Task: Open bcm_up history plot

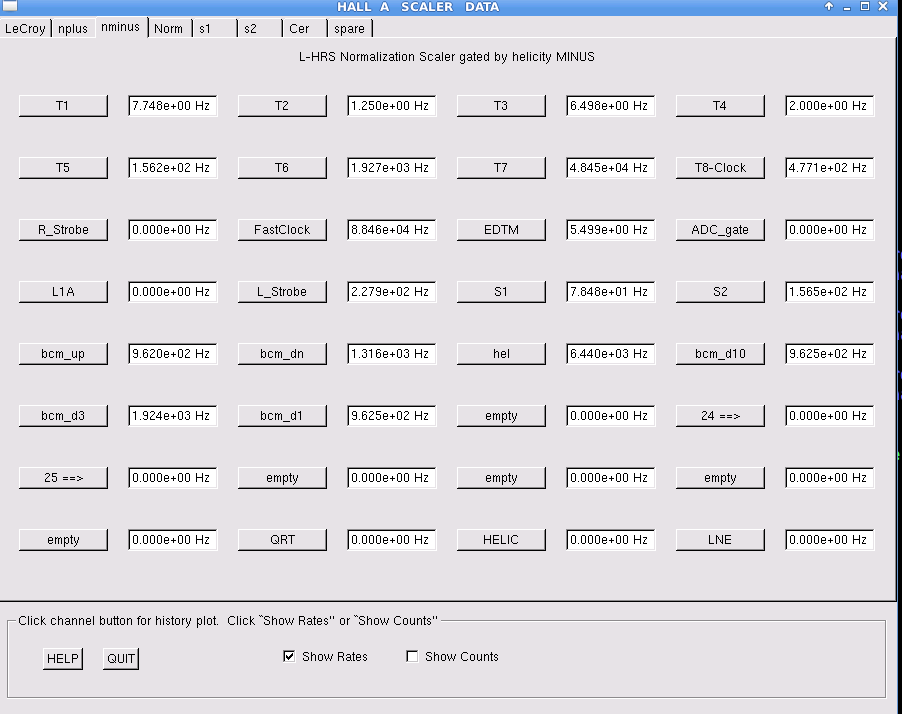Action: pyautogui.click(x=63, y=354)
